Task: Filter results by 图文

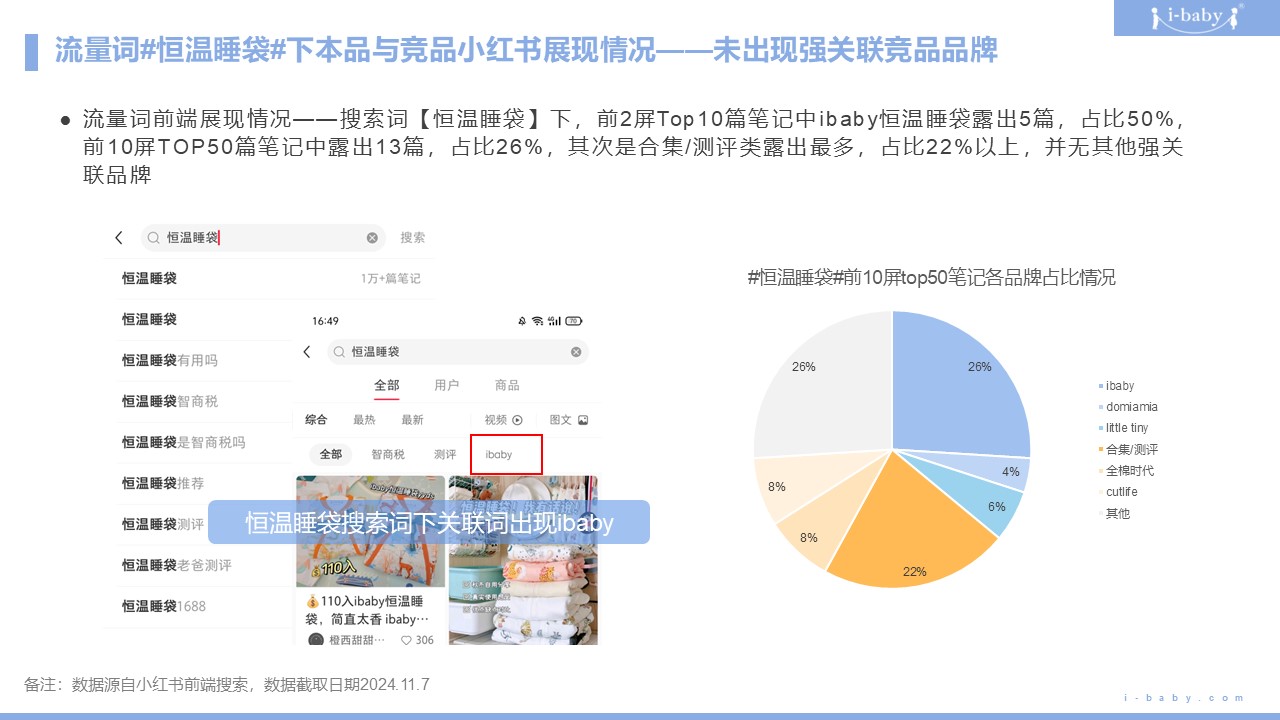Action: point(569,420)
